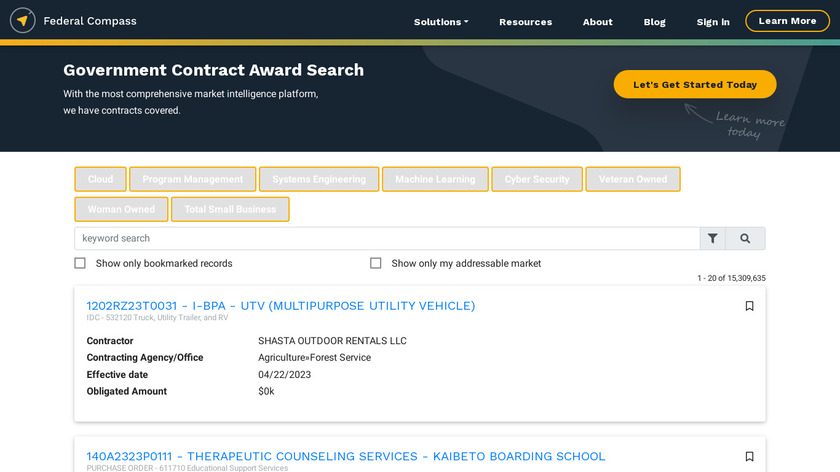Select the Machine Learning filter tag
The width and height of the screenshot is (840, 472).
[435, 179]
